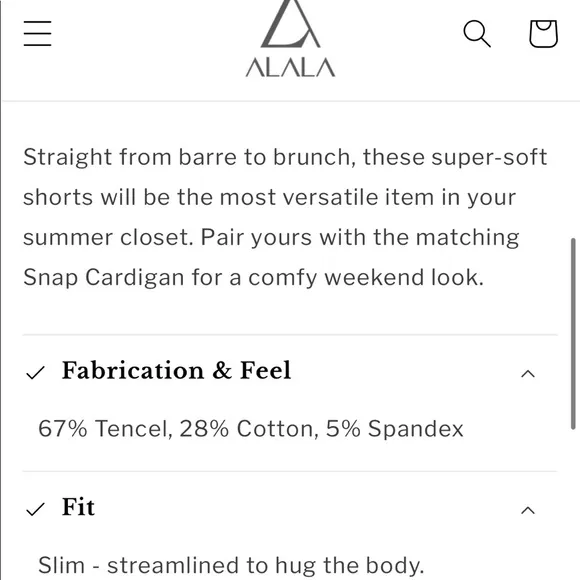
Task: Click the Slim streamlined fit description
Action: [x=231, y=565]
